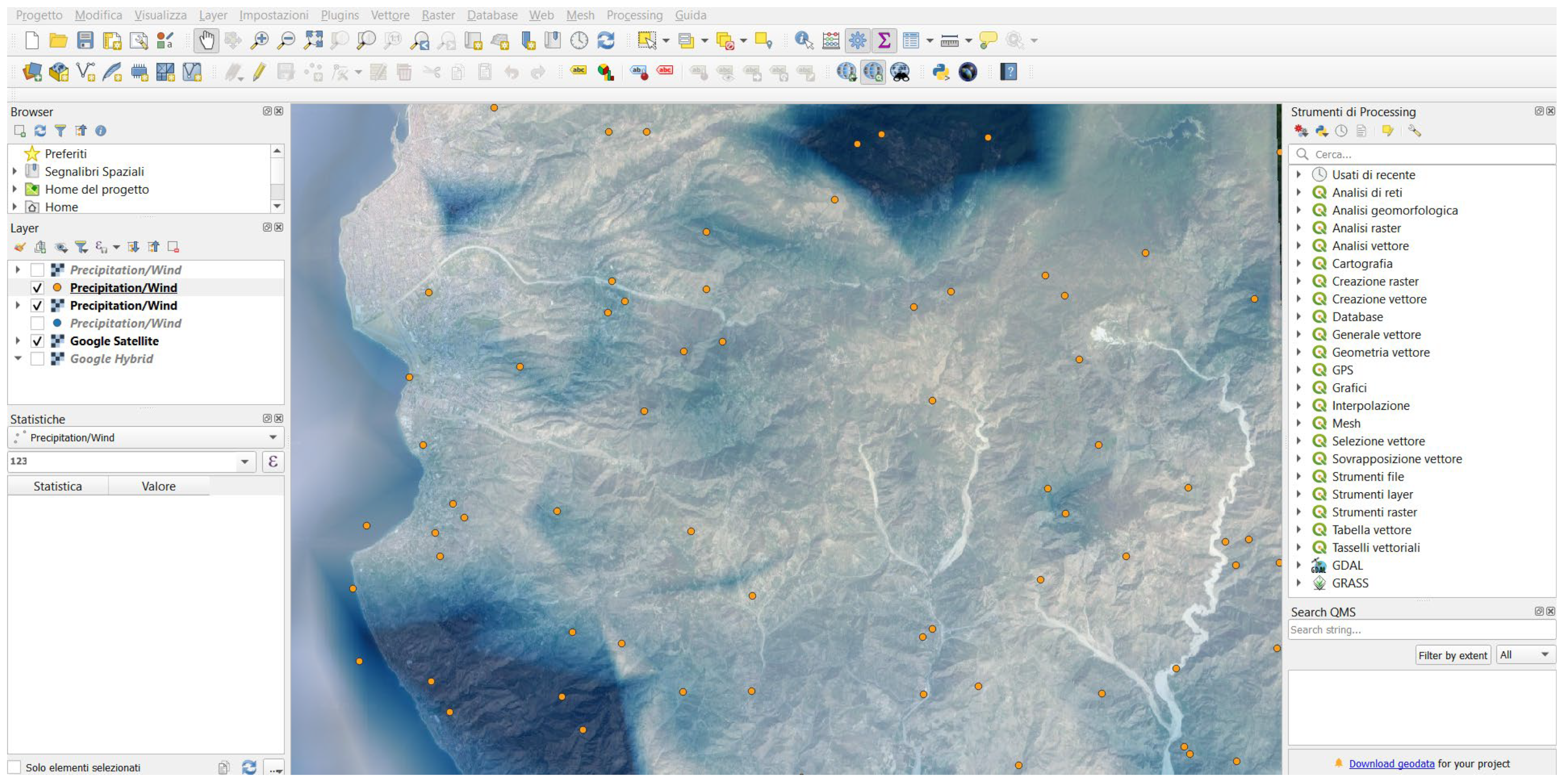Click the Processing Toolbox gear icon

click(x=857, y=41)
